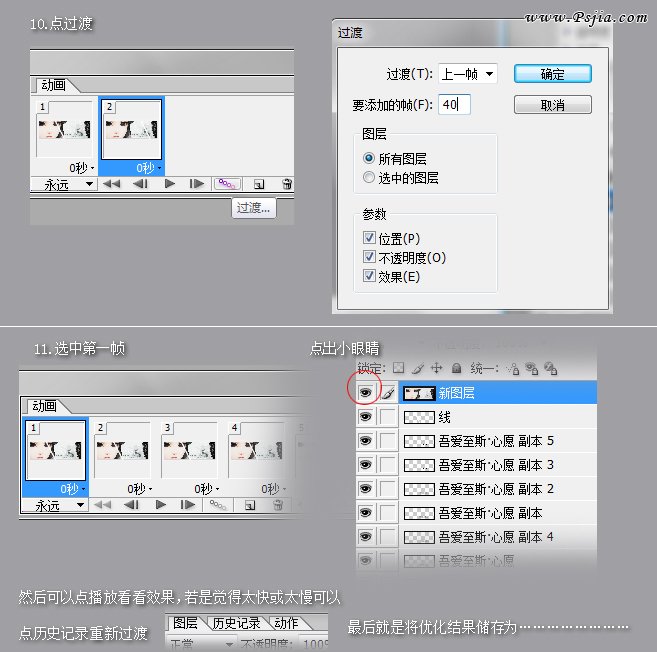Image resolution: width=657 pixels, height=652 pixels.
Task: Toggle eye of 吾爱至斯·心愿 副本 2 layer
Action: [x=366, y=489]
